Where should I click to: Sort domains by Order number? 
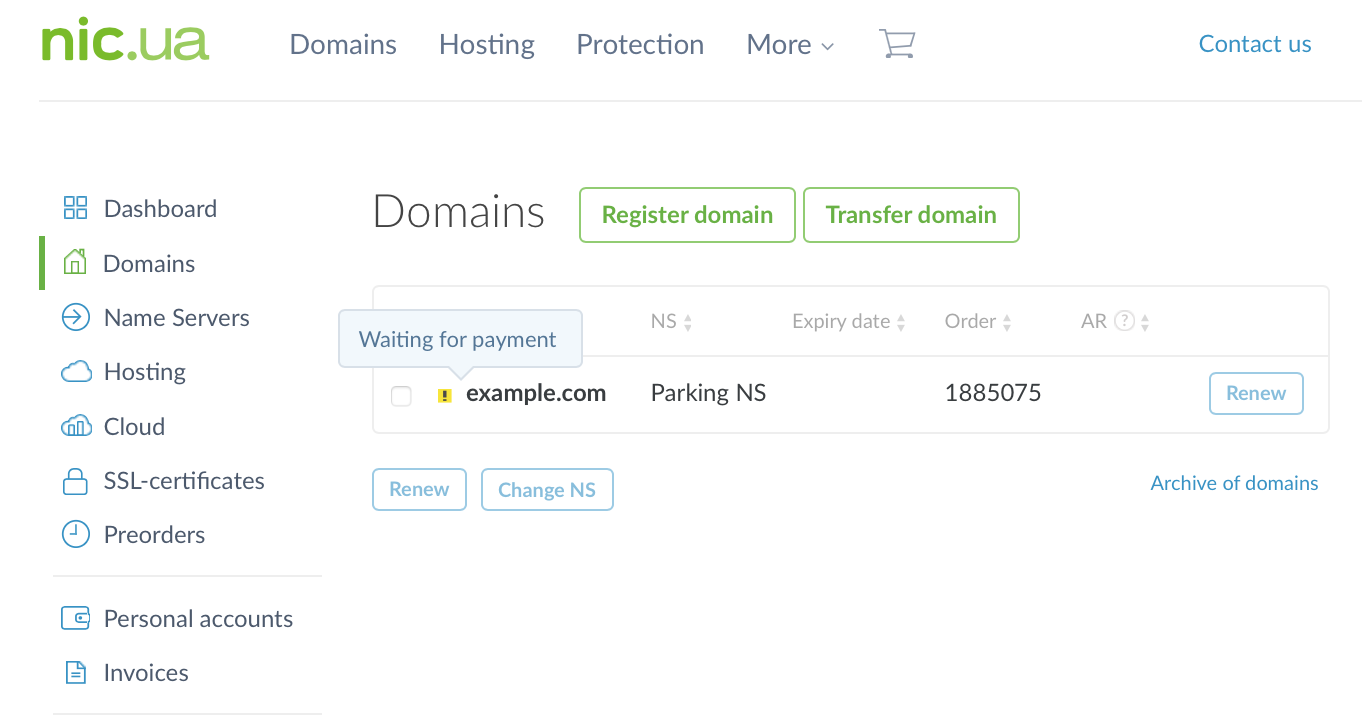(x=975, y=322)
